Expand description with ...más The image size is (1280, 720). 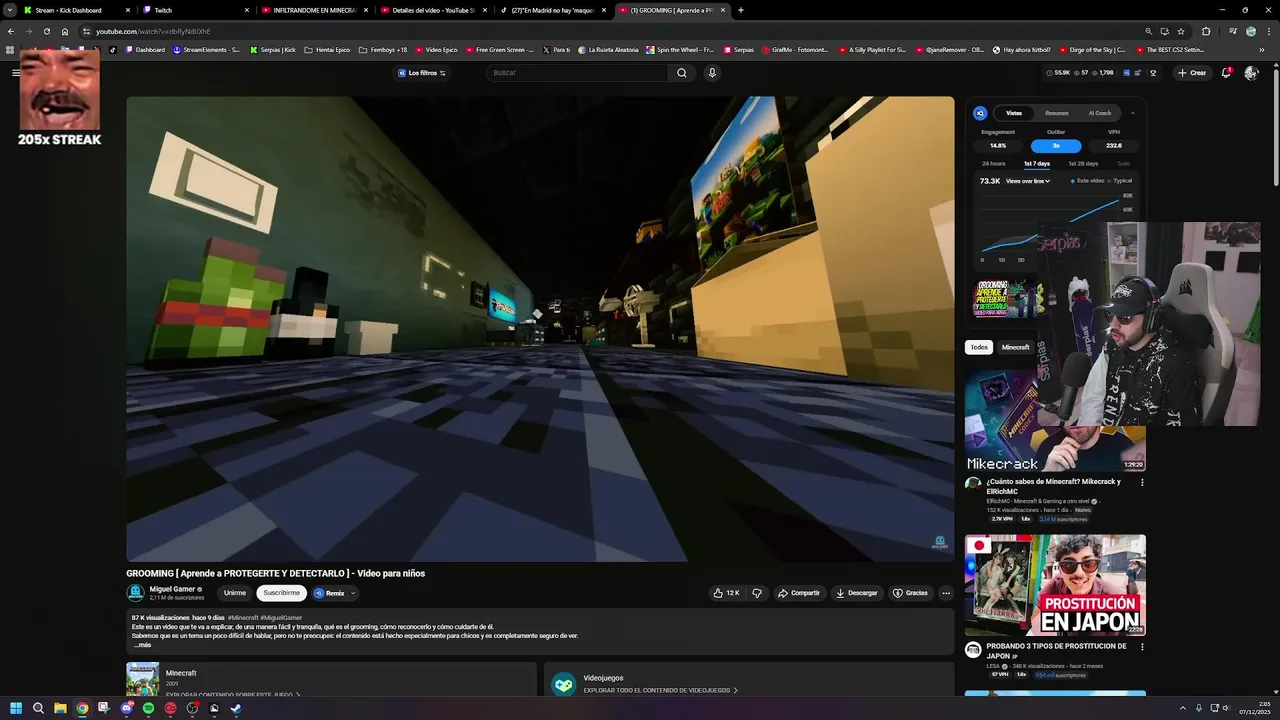coord(141,645)
